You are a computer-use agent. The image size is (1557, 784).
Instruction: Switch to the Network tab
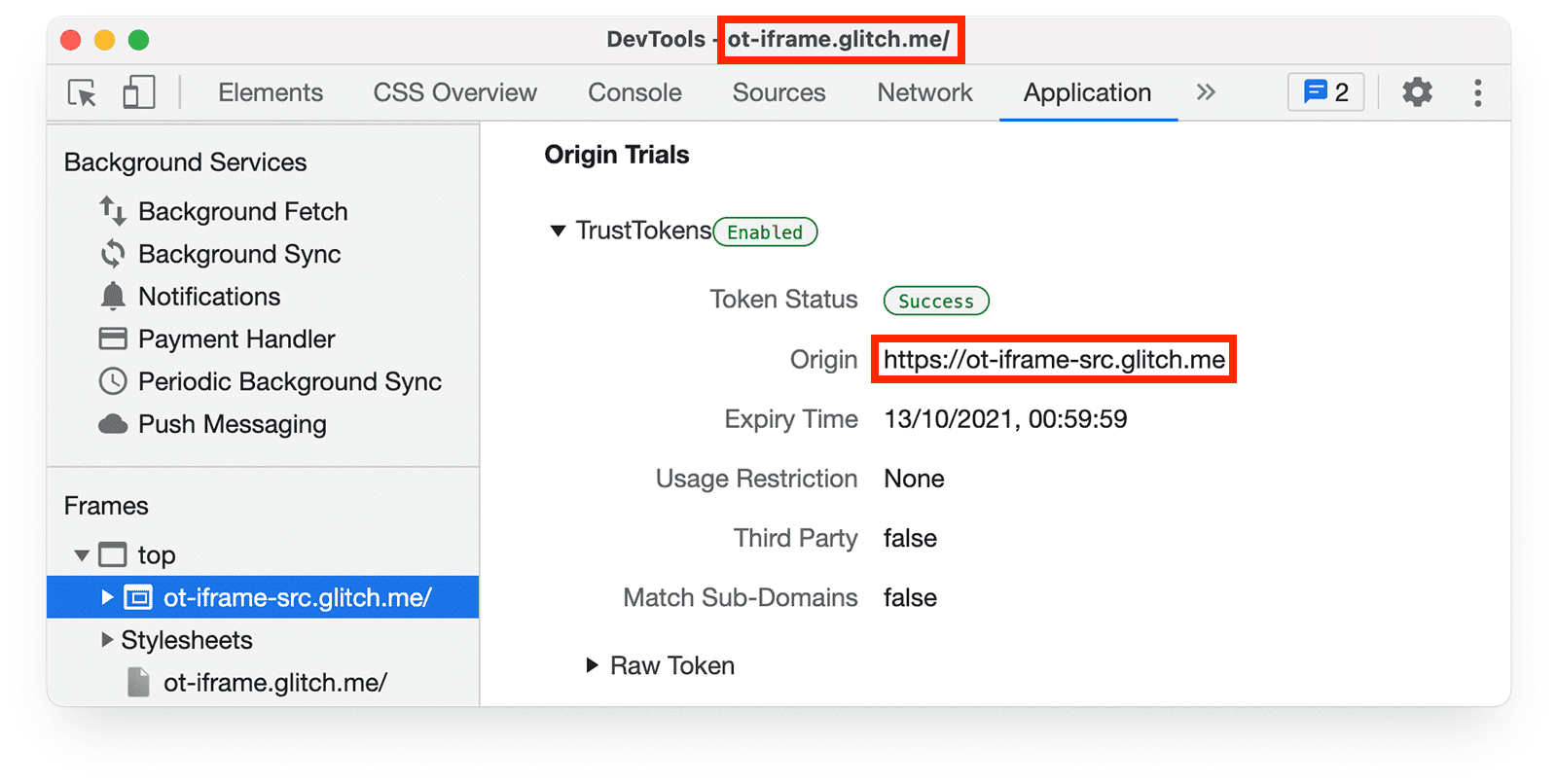924,92
